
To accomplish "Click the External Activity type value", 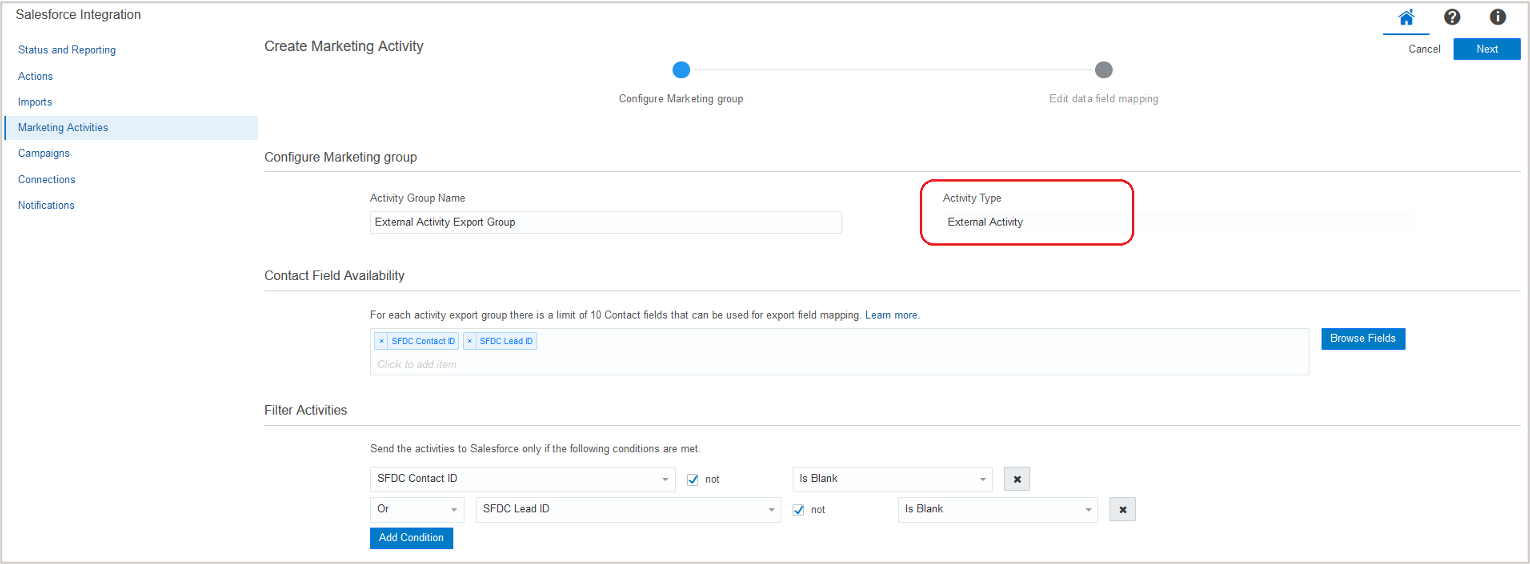I will pyautogui.click(x=985, y=222).
